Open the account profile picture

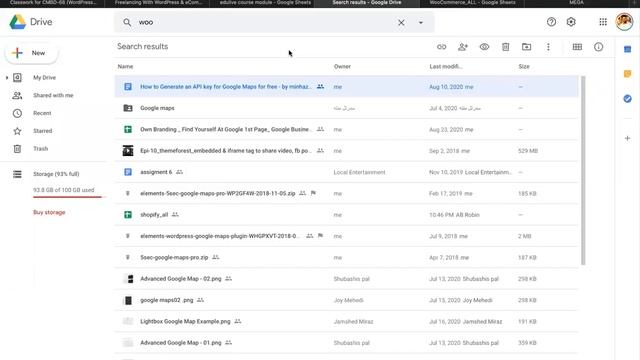pos(624,22)
